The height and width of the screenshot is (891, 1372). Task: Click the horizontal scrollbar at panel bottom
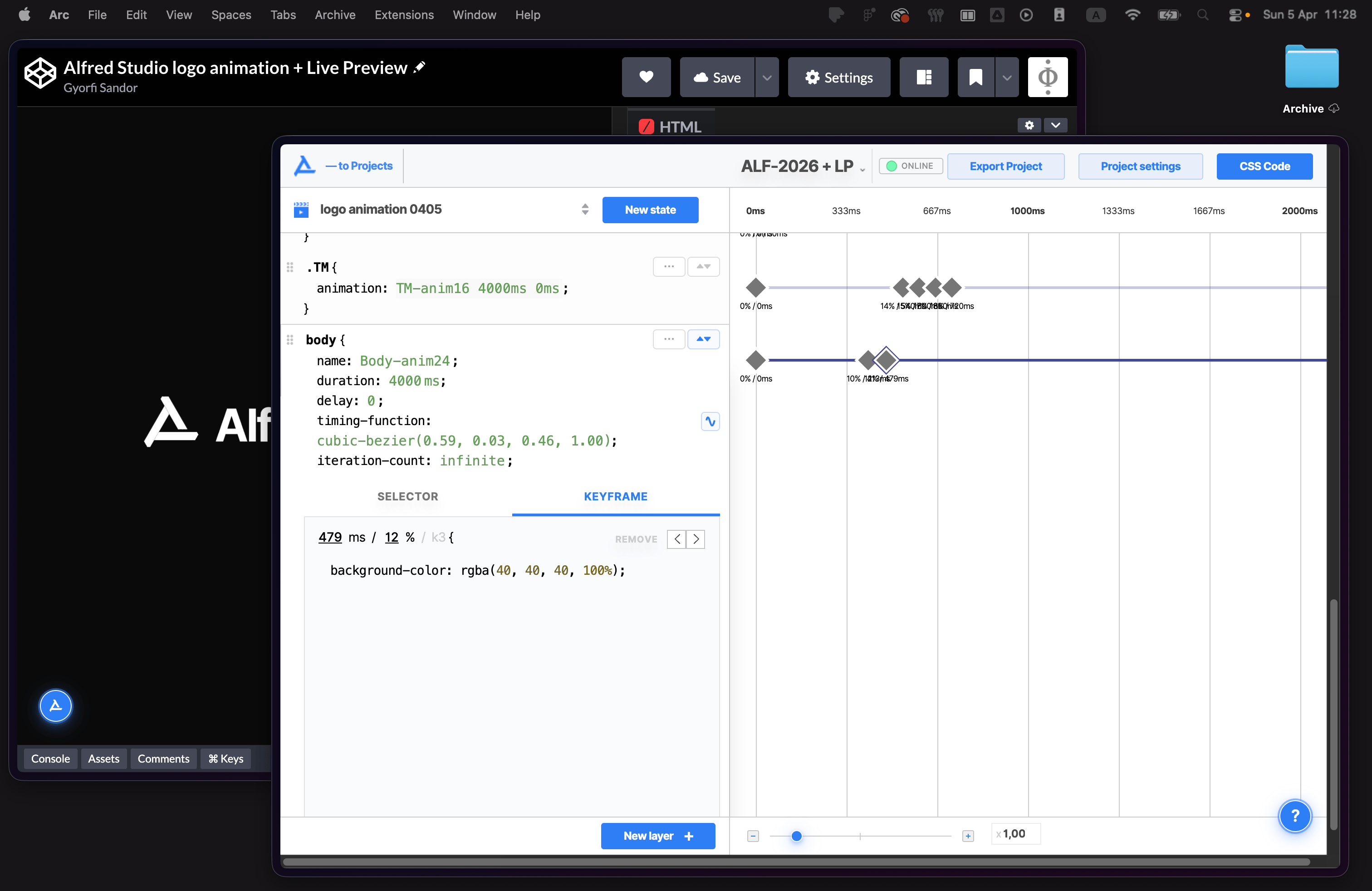click(x=797, y=862)
